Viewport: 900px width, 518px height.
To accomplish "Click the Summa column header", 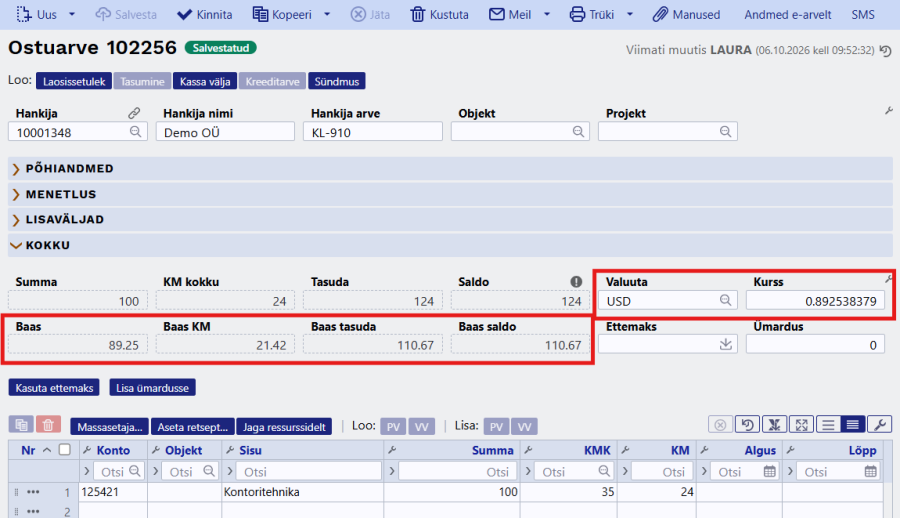I will 492,450.
